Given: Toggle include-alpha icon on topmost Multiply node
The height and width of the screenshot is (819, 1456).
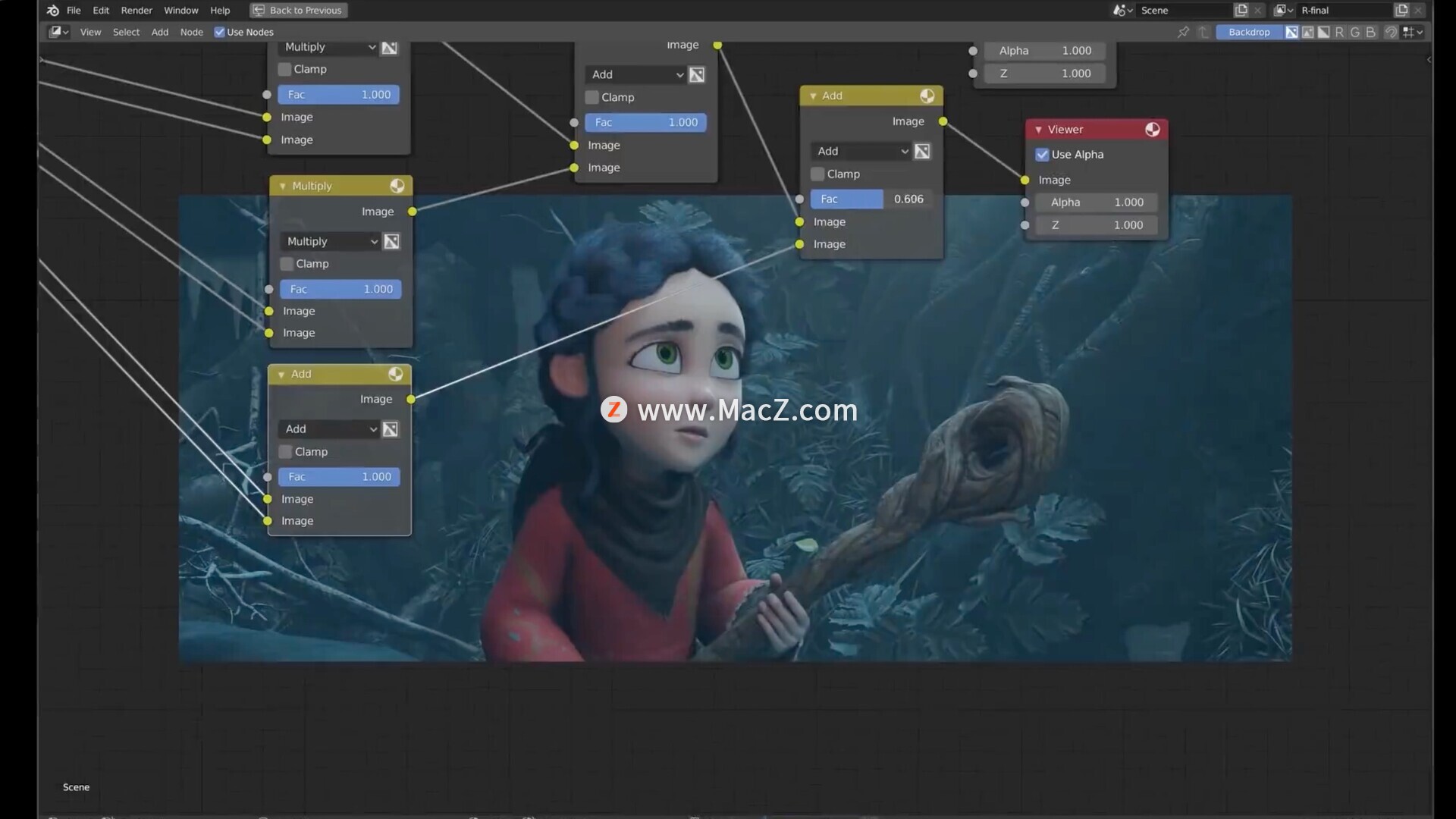Looking at the screenshot, I should coord(389,48).
